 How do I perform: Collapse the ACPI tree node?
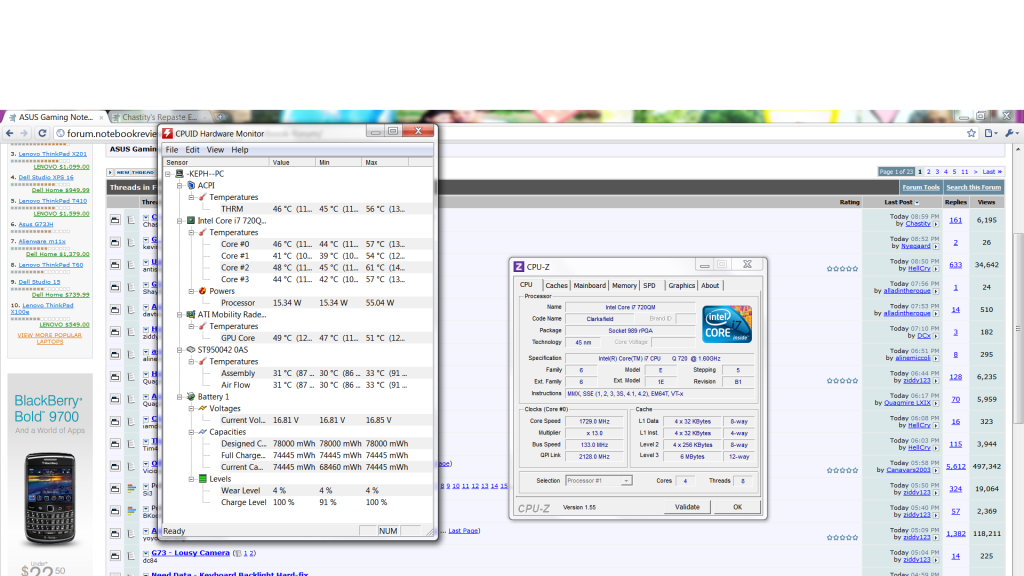[180, 185]
